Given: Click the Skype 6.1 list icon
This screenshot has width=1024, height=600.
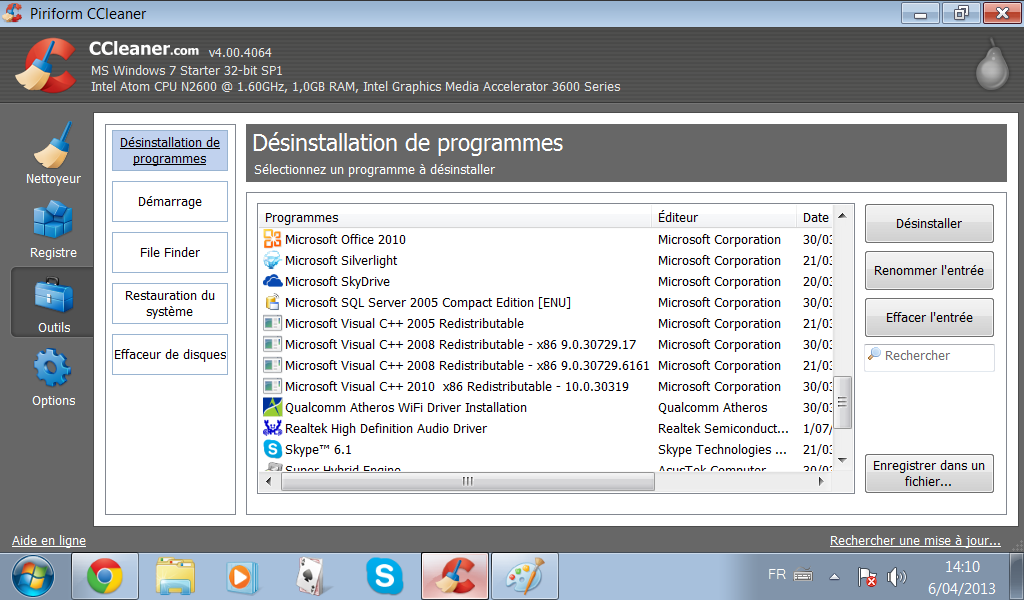Looking at the screenshot, I should tap(272, 449).
